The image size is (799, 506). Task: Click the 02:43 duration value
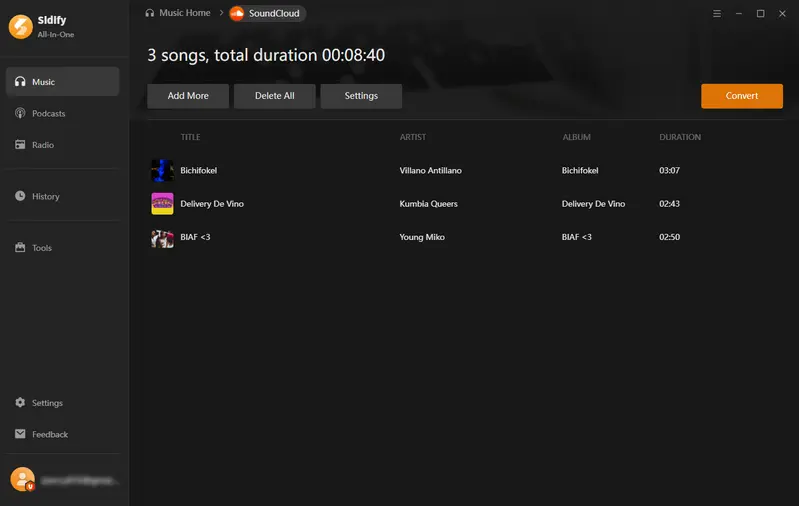(x=670, y=203)
